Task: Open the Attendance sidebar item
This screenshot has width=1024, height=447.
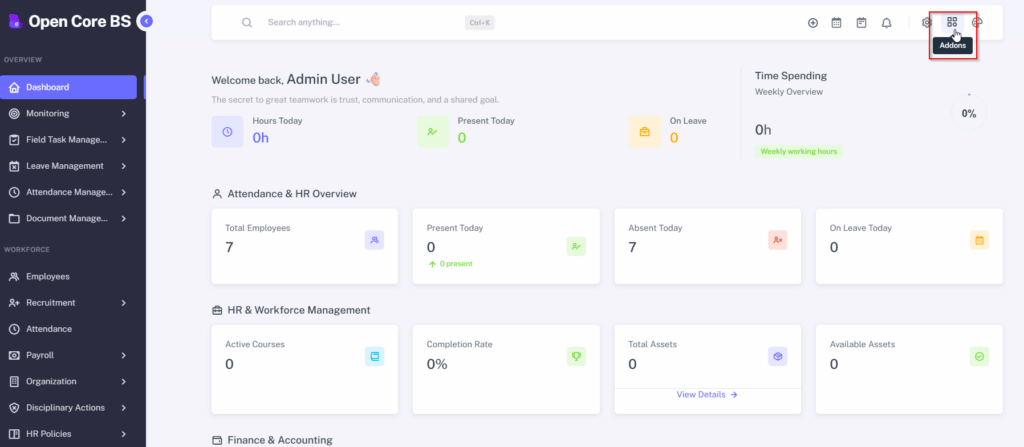Action: [x=50, y=329]
